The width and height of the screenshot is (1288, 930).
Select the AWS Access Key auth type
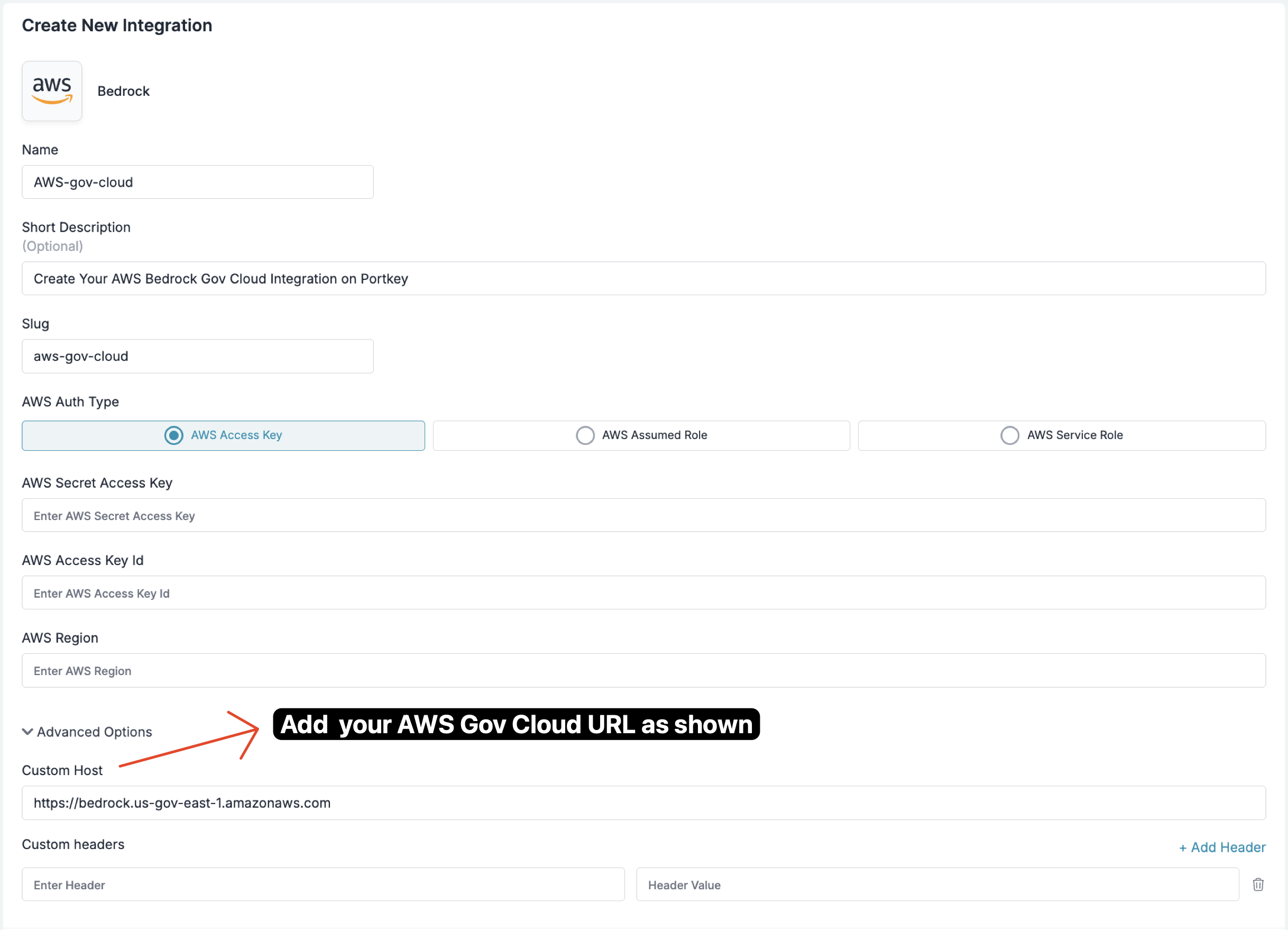[223, 435]
